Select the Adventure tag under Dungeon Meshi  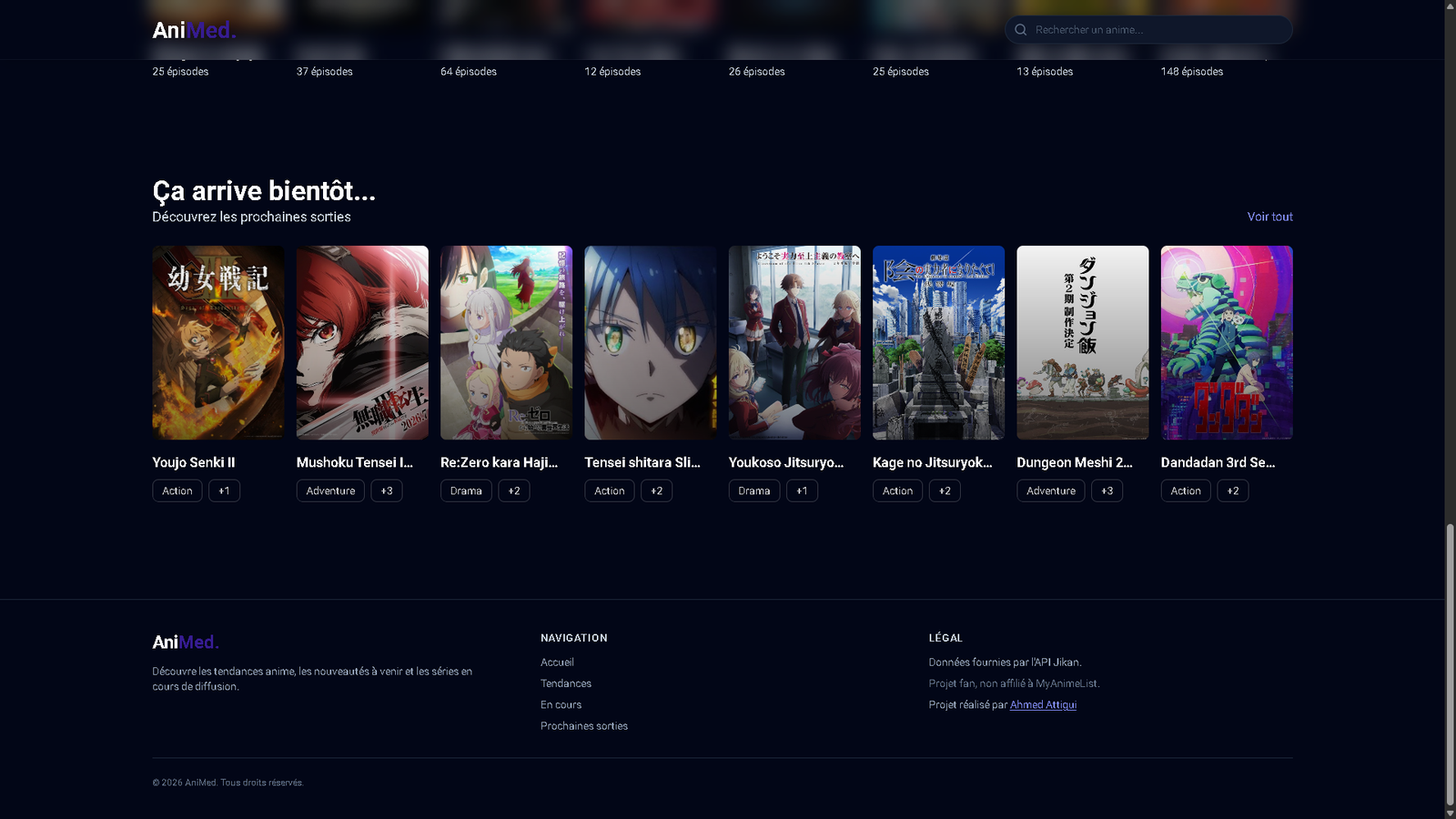1050,490
